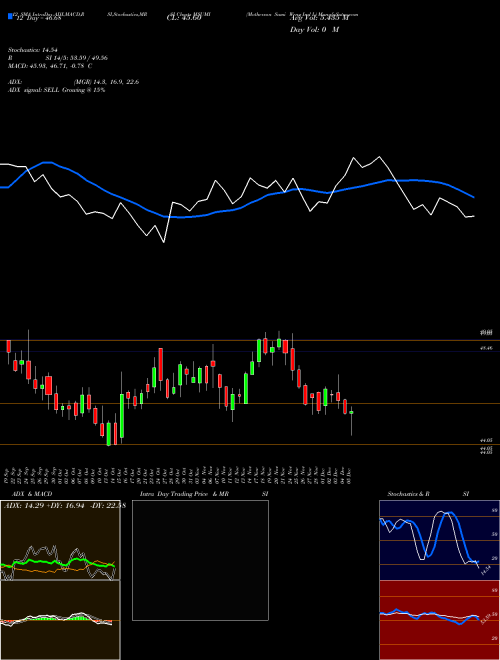This screenshot has width=500, height=660.
Task: Select the 'Stochastics: 14.54' readout
Action: [33, 50]
